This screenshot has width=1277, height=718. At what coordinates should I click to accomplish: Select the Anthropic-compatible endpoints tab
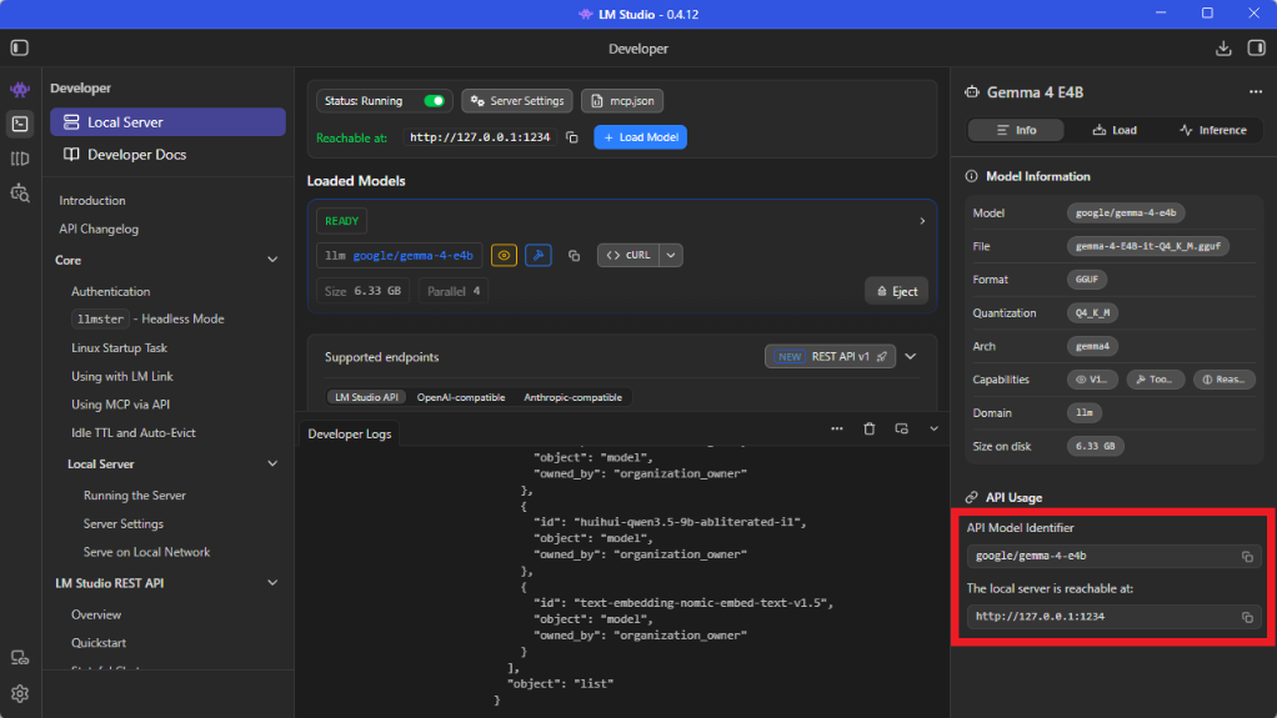573,397
